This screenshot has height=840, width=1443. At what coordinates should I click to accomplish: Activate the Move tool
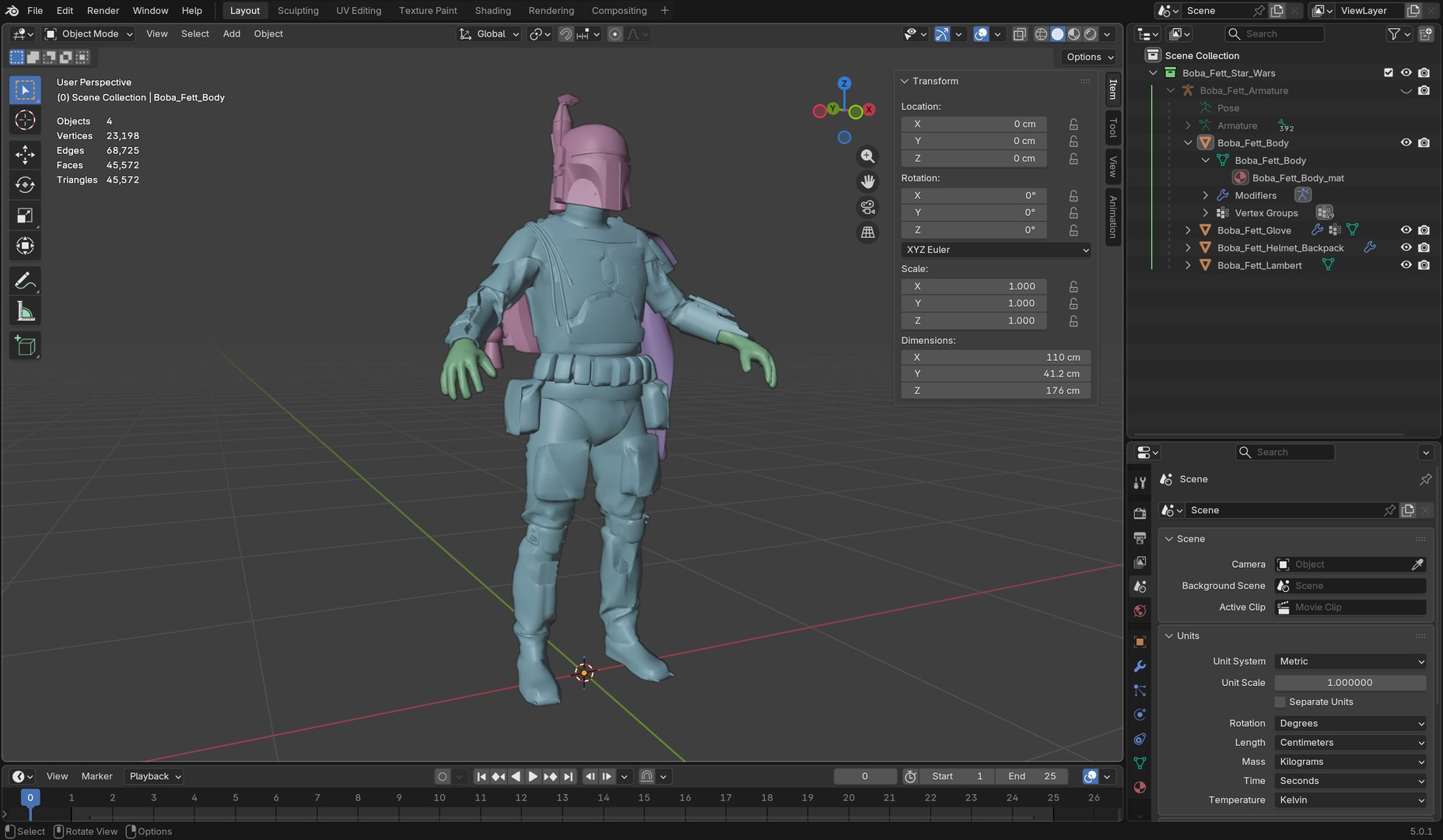(25, 154)
